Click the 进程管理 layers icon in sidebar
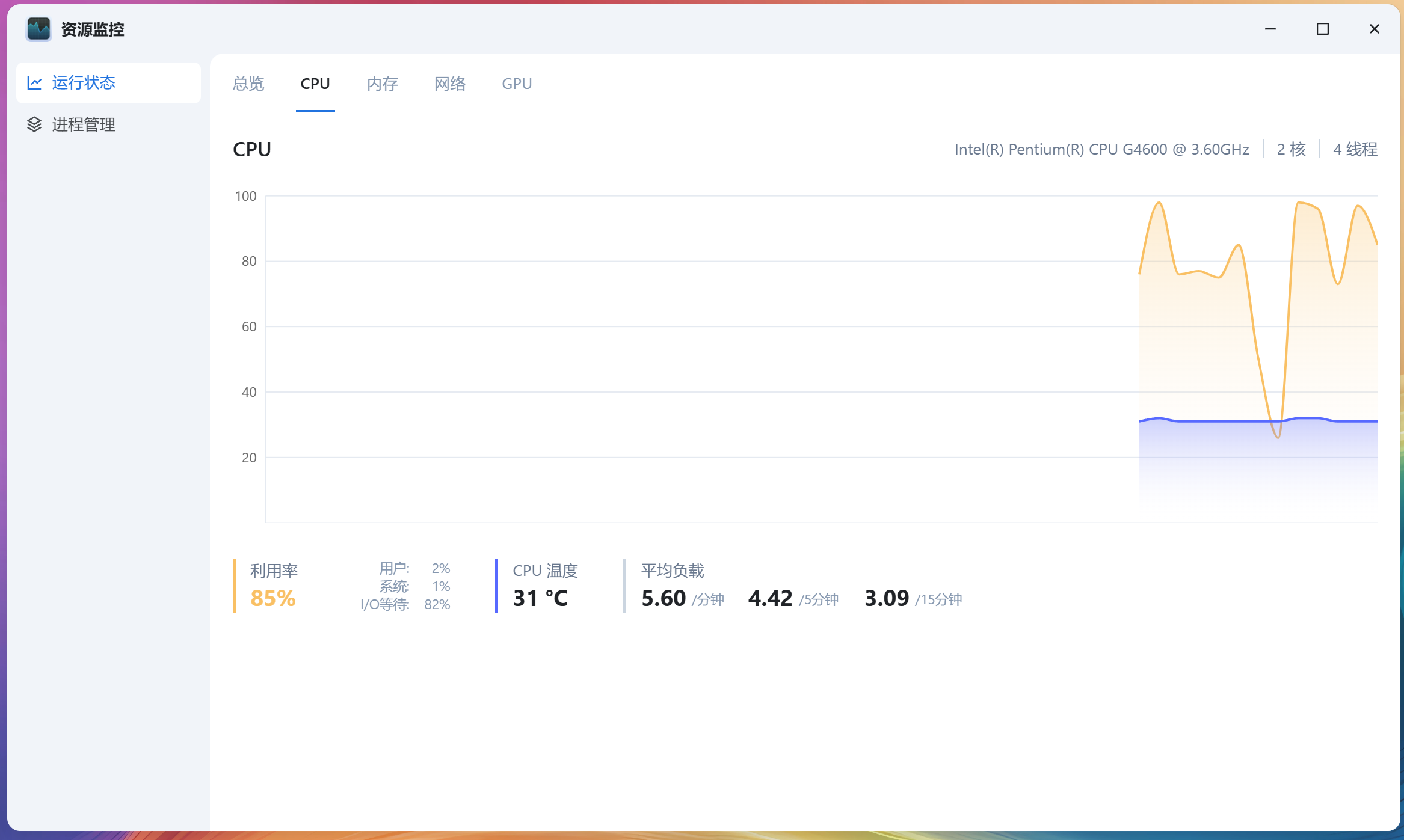1404x840 pixels. [34, 124]
